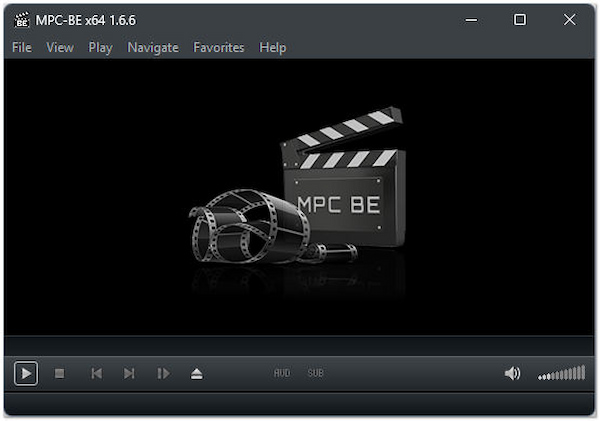Set volume on the volume slider
Image resolution: width=600 pixels, height=421 pixels.
pos(562,373)
